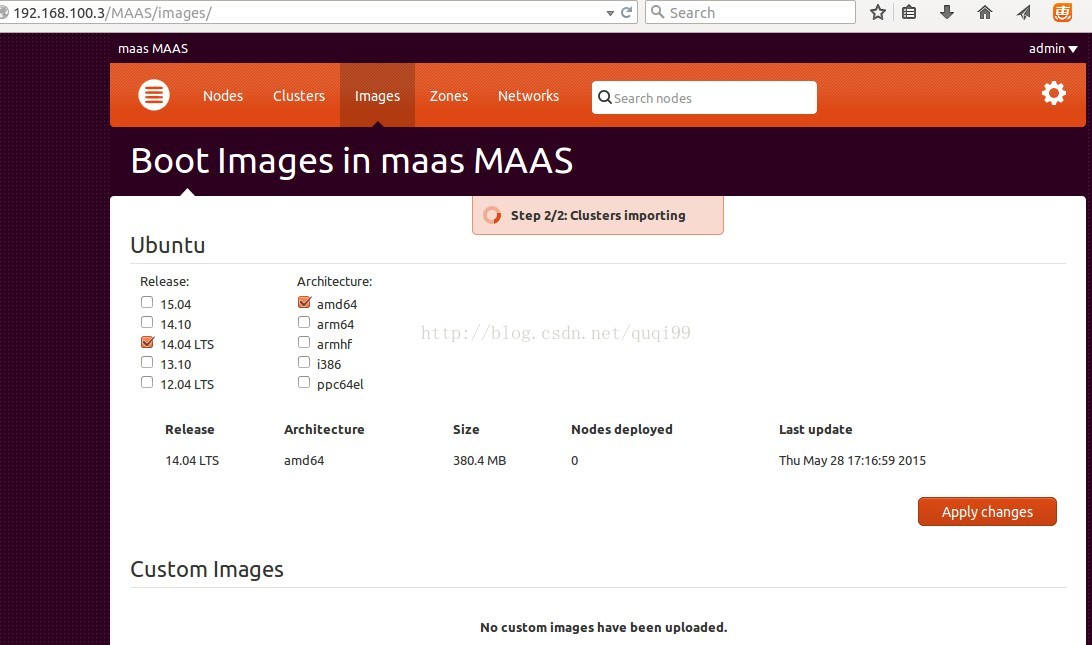The width and height of the screenshot is (1092, 645).
Task: Click the Thu May 28 17:16:59 2015 cell
Action: point(852,460)
